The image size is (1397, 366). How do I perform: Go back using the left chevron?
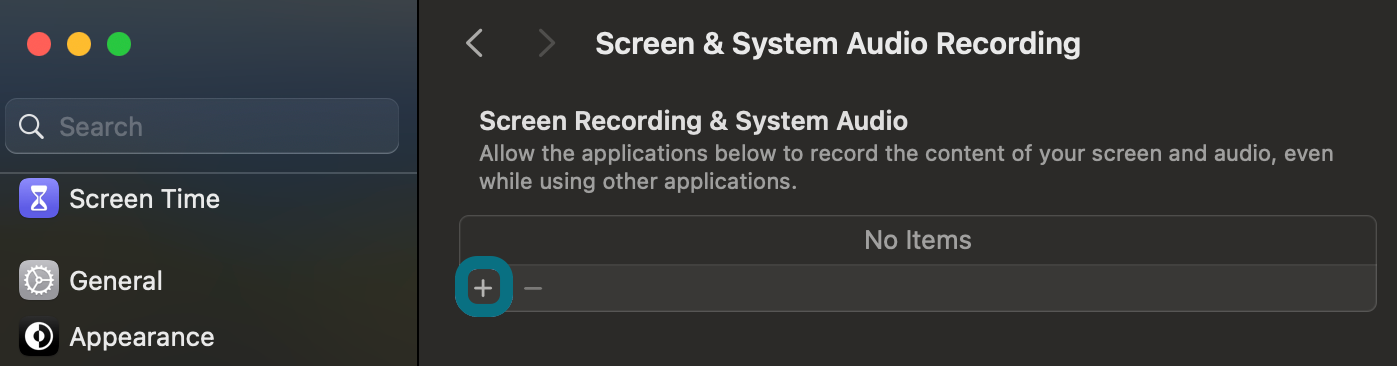[475, 43]
